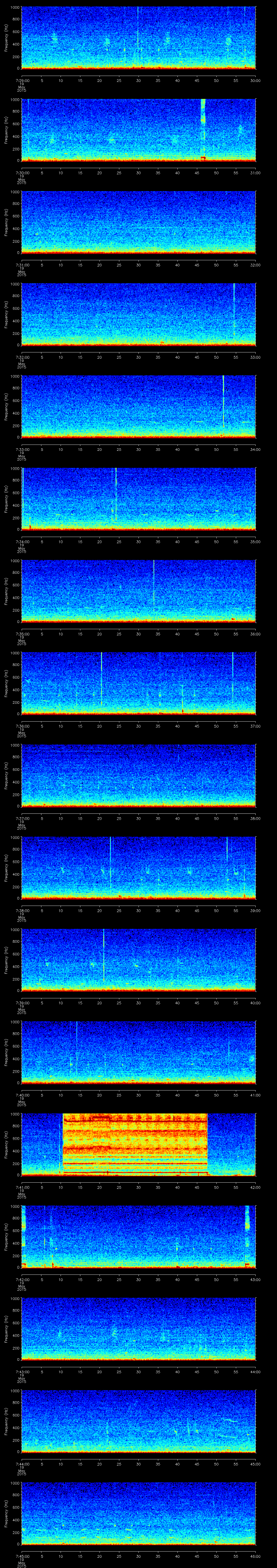The width and height of the screenshot is (277, 1568).
Task: Click the spectrogram panel starting at 7:31:00
Action: point(138,222)
